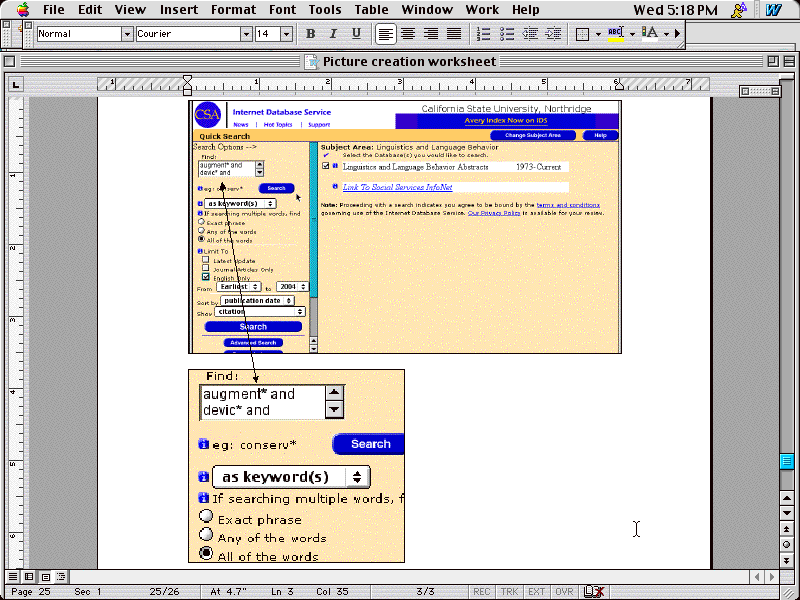Click the yellow running-figure menu bar icon
The height and width of the screenshot is (600, 800).
[x=739, y=9]
